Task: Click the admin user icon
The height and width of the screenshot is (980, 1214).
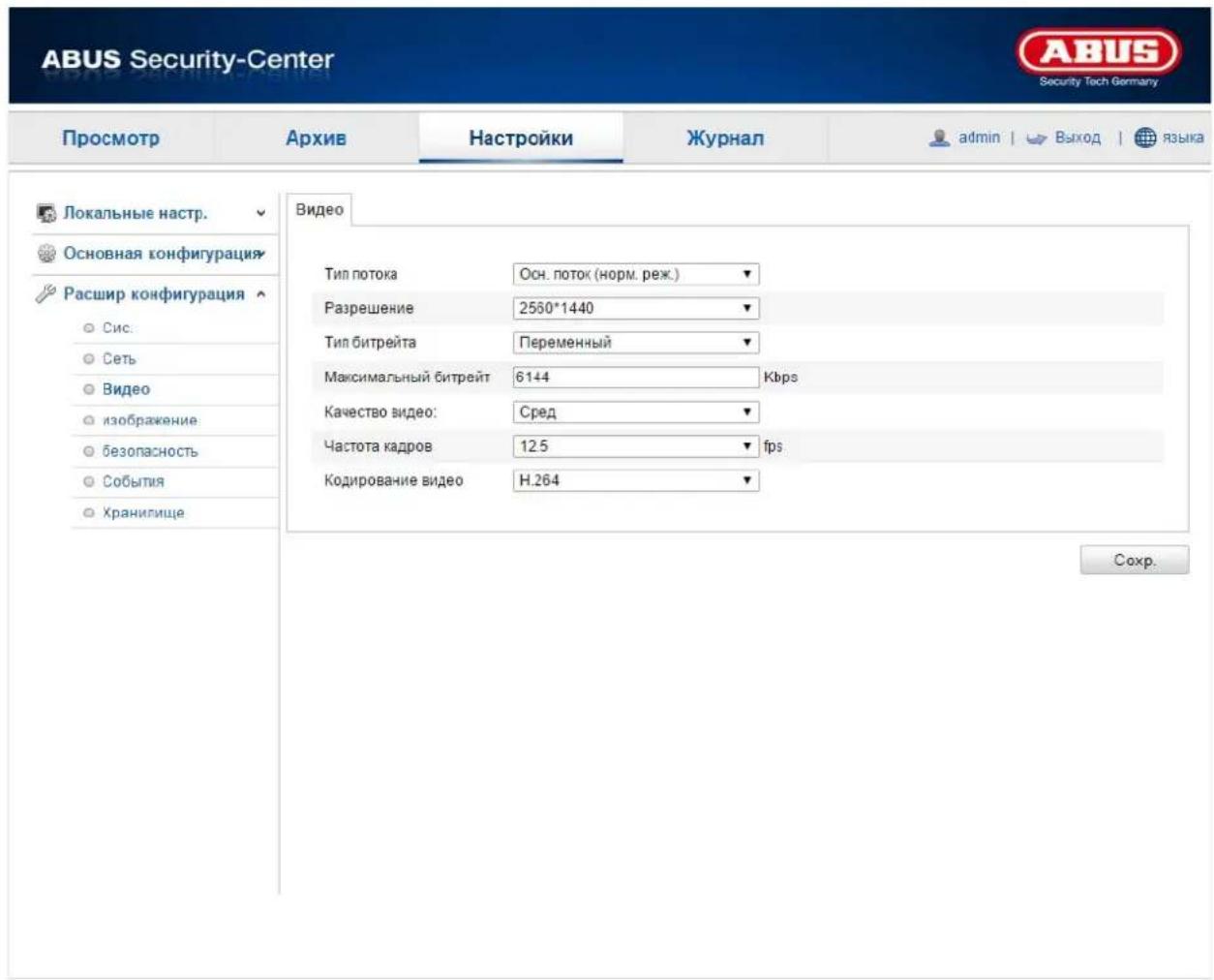Action: pos(939,138)
